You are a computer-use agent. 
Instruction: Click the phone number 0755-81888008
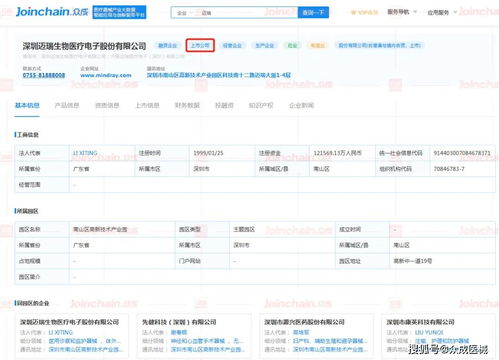44,75
